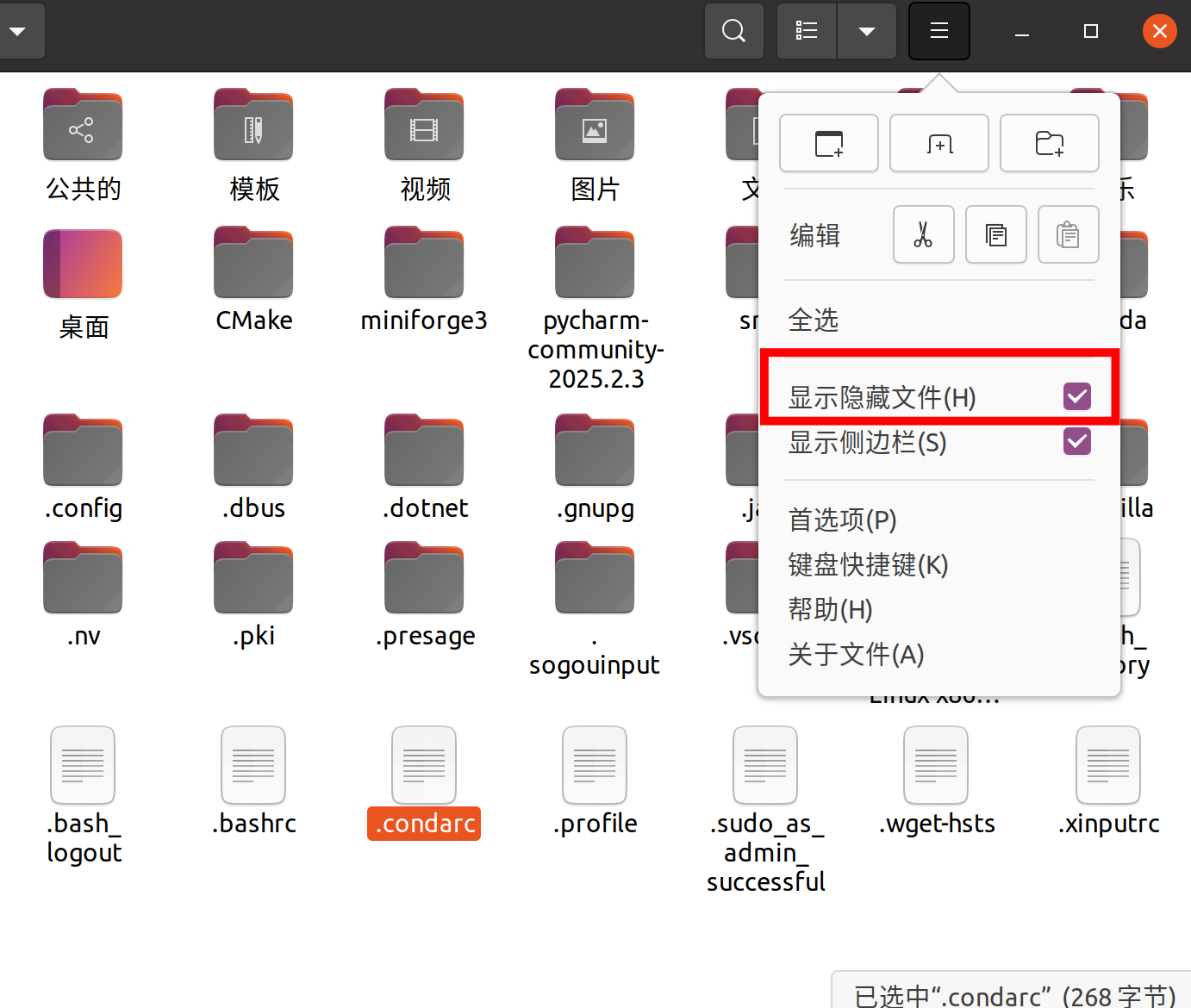Click the cut scissors icon
Viewport: 1191px width, 1008px height.
(x=924, y=234)
